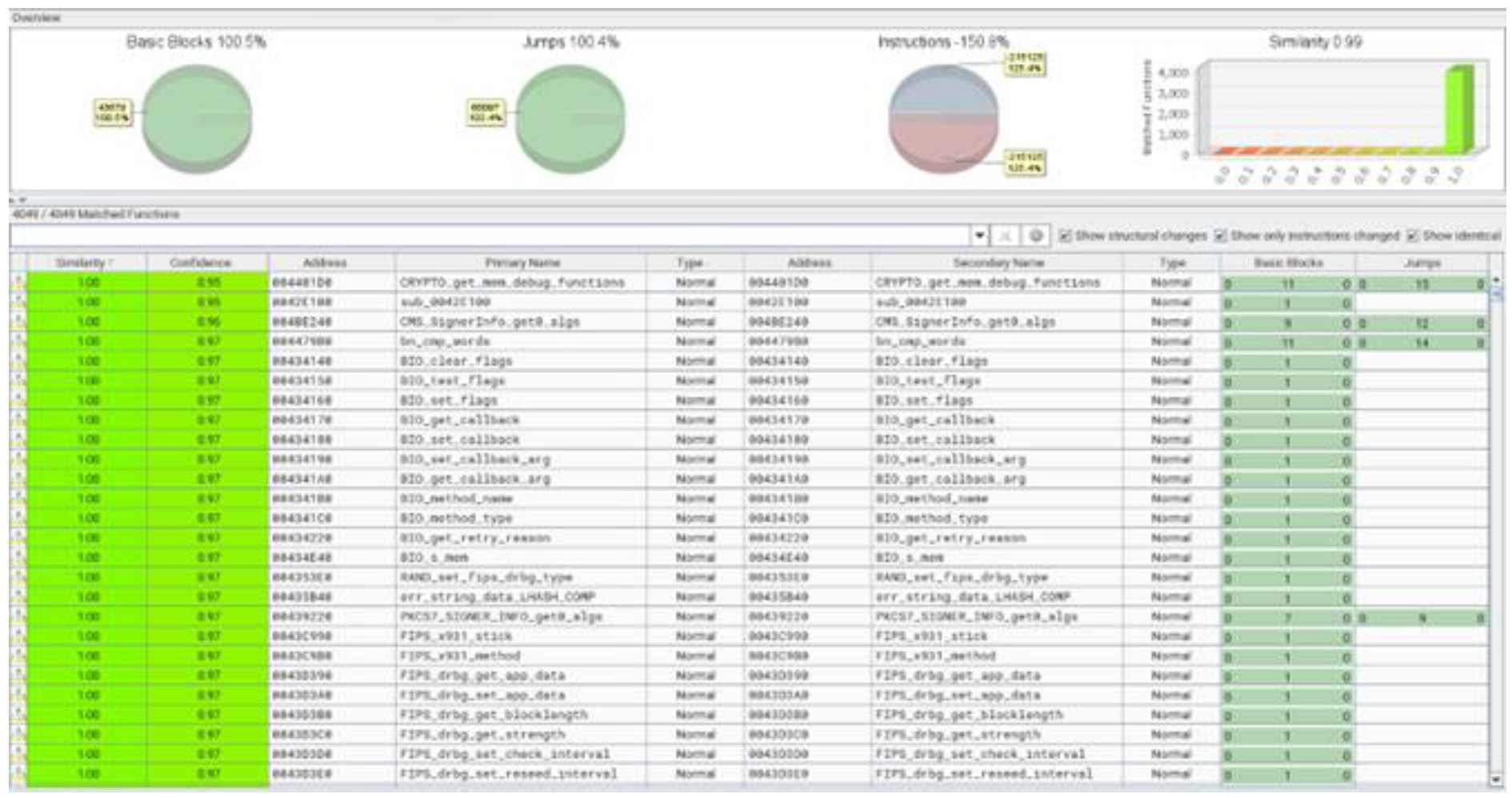
Task: Click the clear filter X icon
Action: tap(1006, 236)
